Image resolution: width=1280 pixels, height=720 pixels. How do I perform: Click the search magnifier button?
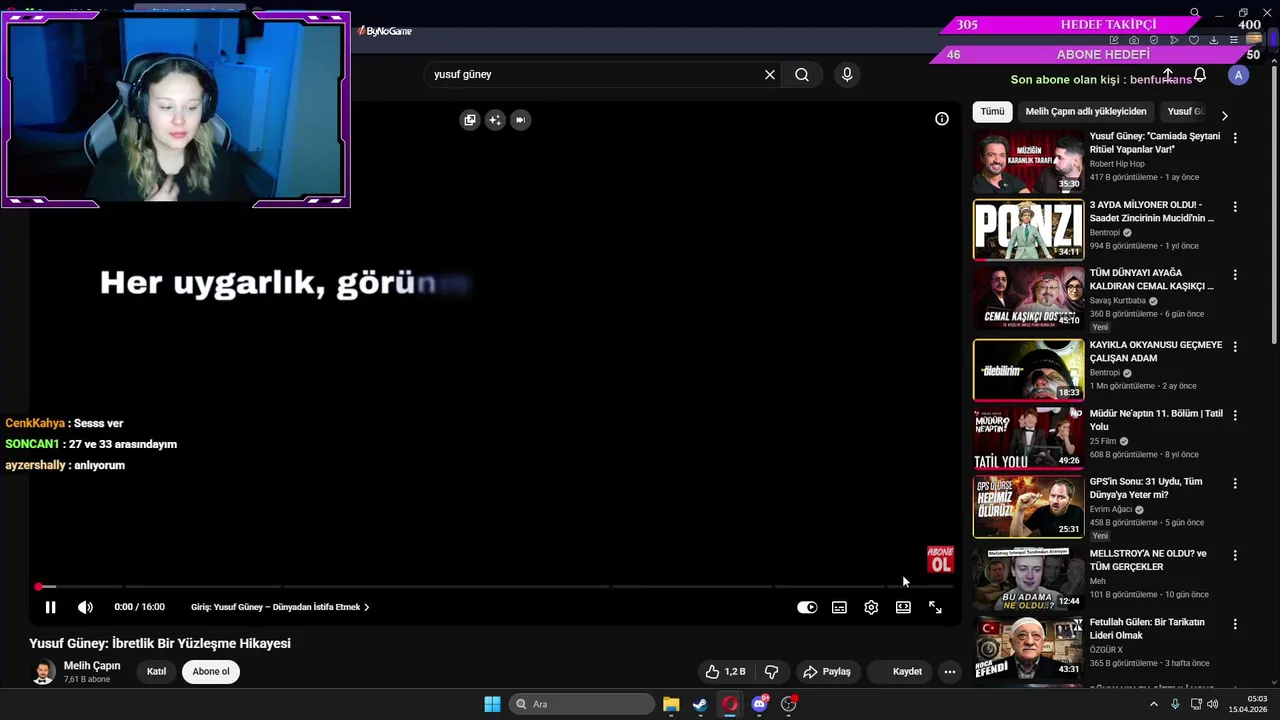coord(802,74)
